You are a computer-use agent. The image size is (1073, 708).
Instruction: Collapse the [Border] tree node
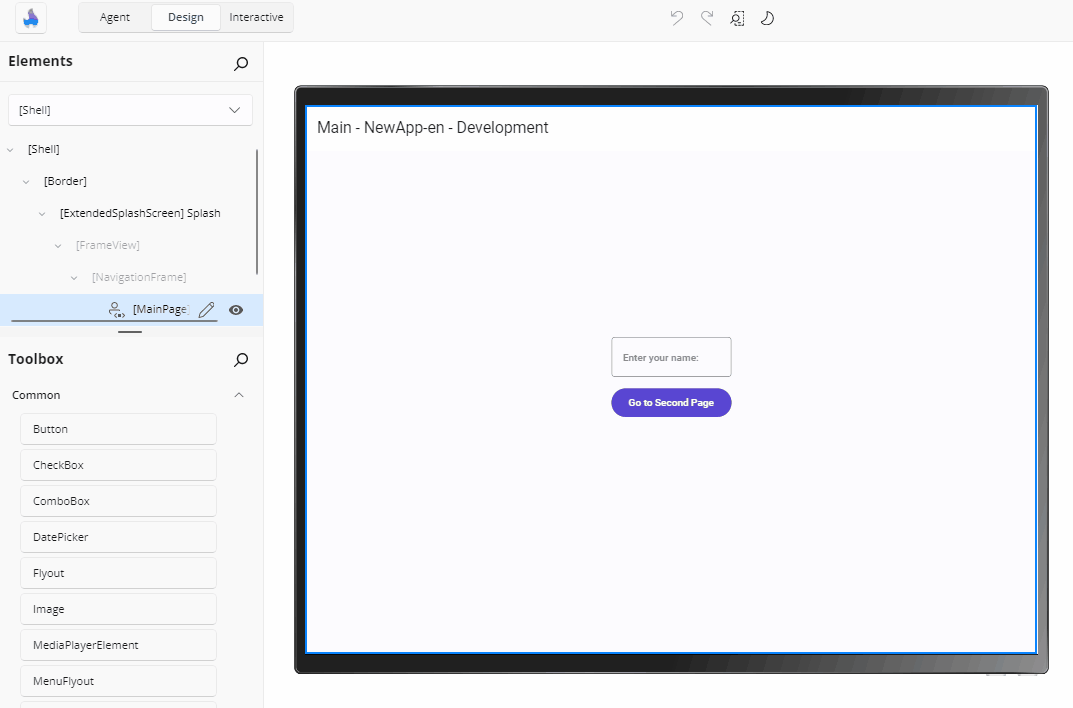[x=26, y=181]
